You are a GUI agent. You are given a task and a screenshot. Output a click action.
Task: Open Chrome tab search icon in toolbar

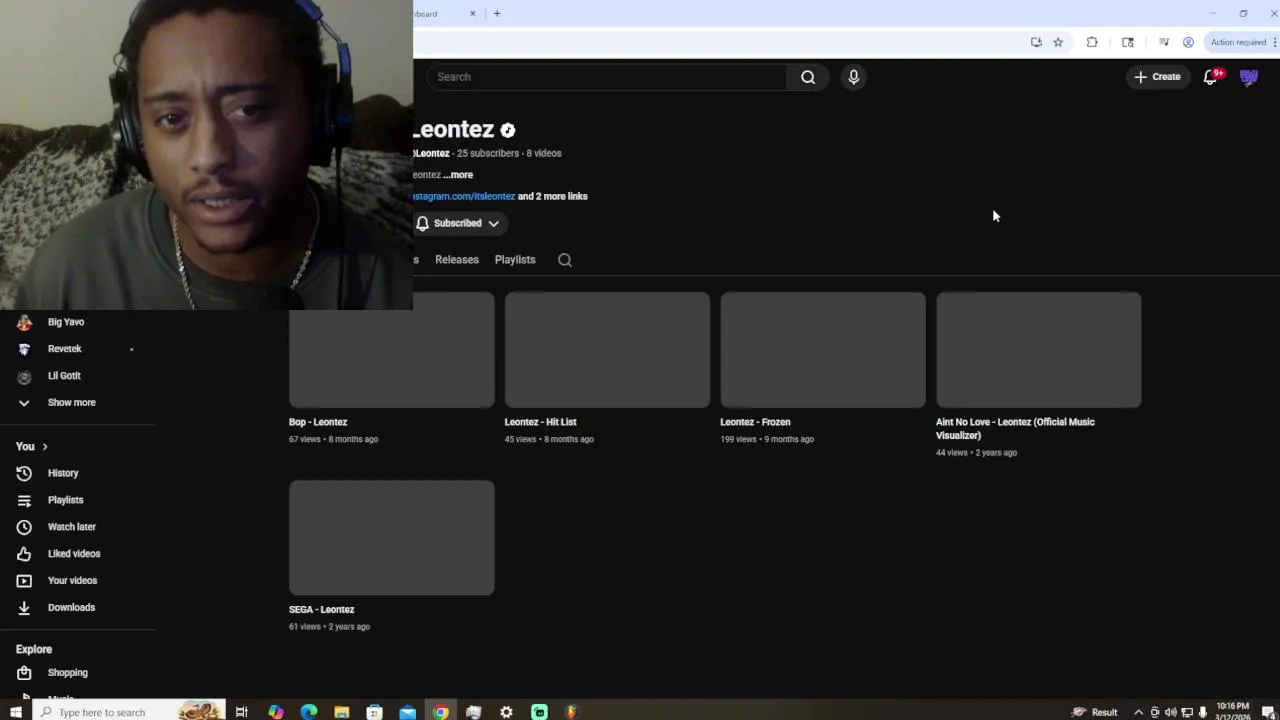(x=1128, y=42)
